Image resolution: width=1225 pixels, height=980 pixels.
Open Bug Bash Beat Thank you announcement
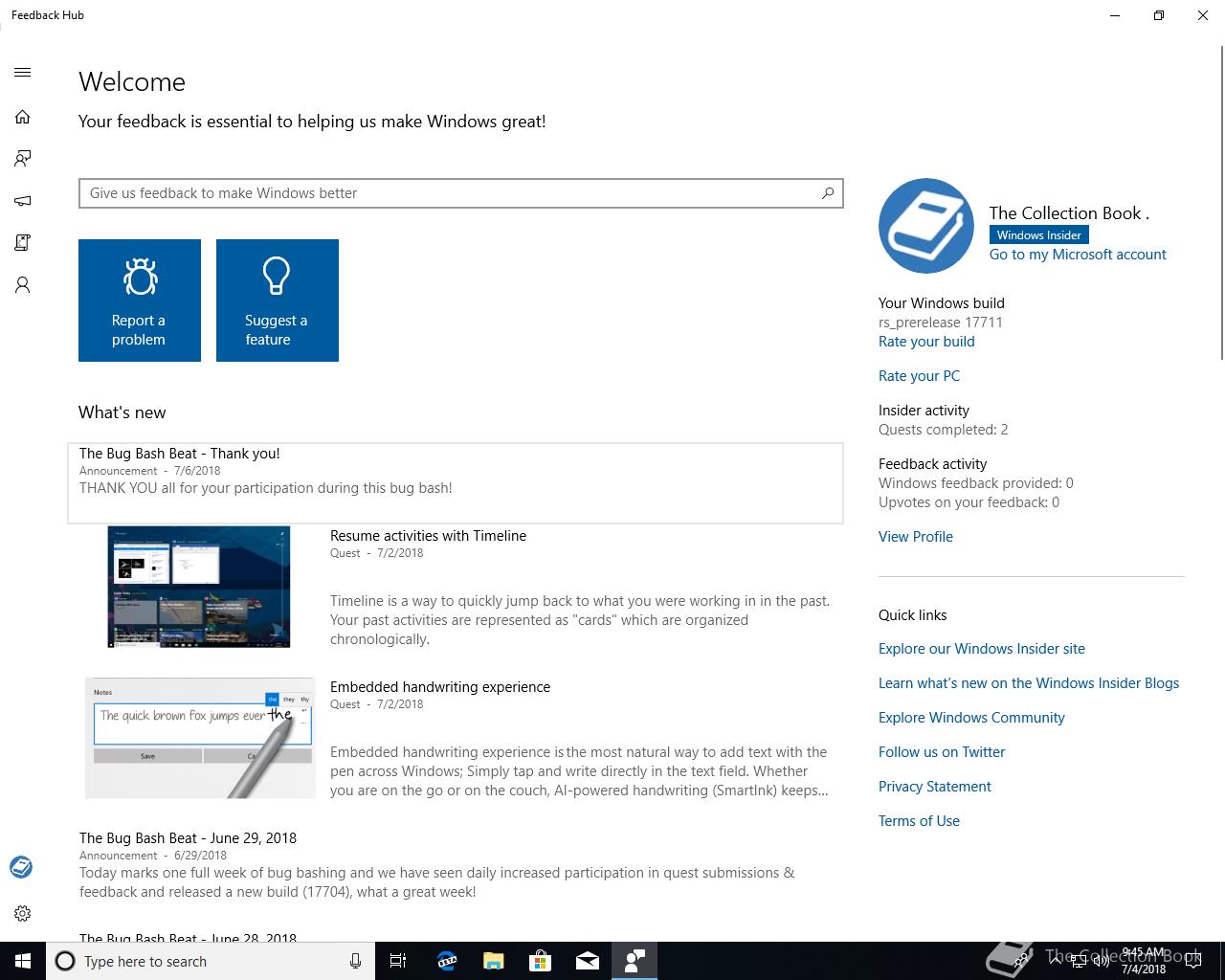click(456, 483)
